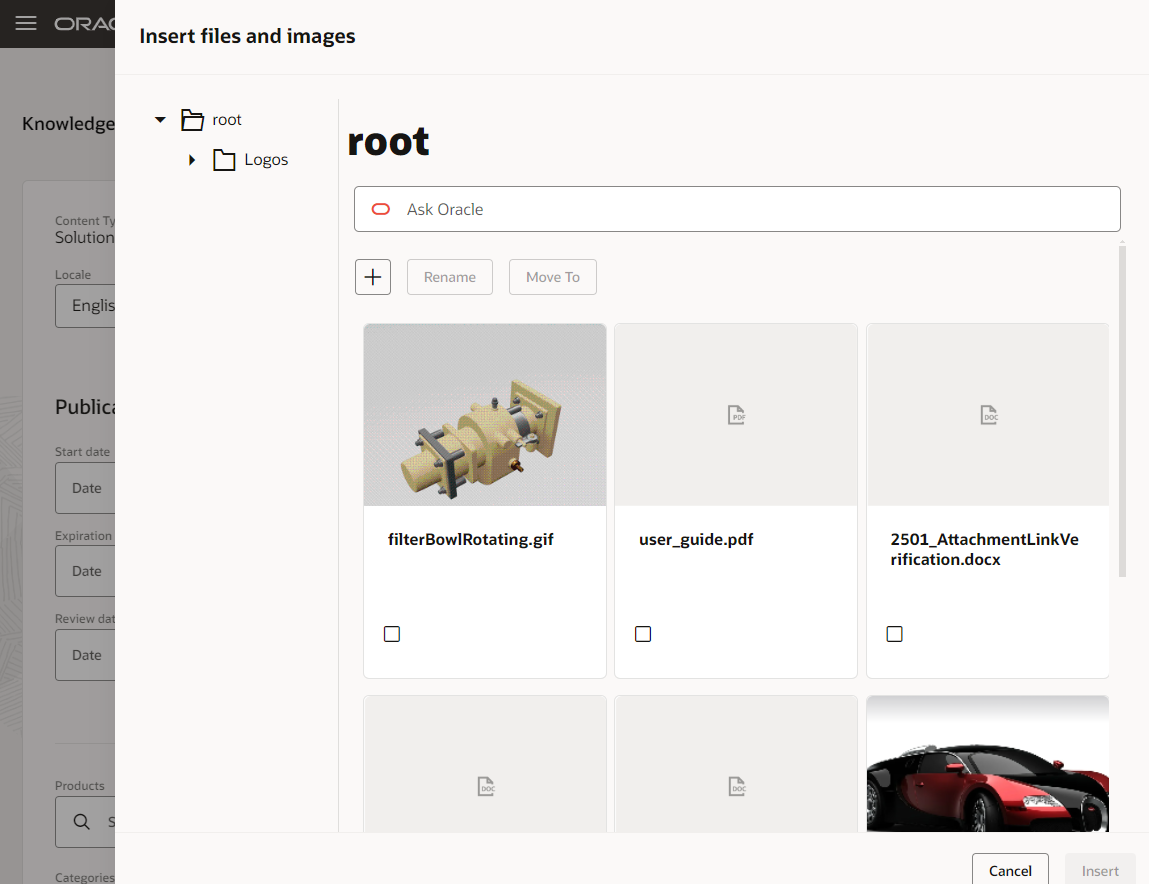This screenshot has width=1149, height=884.
Task: Click the PDF icon on user_guide.pdf card
Action: pos(736,415)
